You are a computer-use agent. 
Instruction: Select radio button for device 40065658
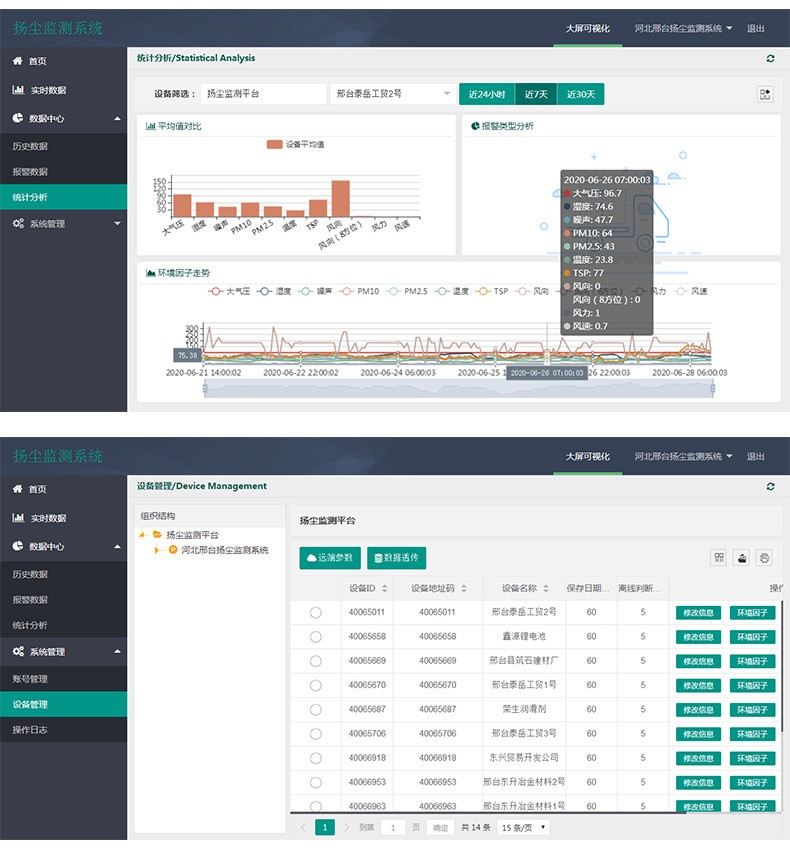click(316, 637)
